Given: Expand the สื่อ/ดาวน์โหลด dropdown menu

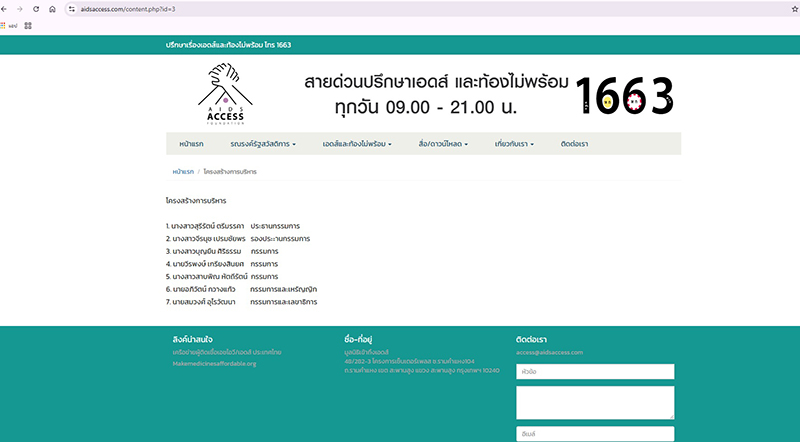Looking at the screenshot, I should click(x=443, y=144).
